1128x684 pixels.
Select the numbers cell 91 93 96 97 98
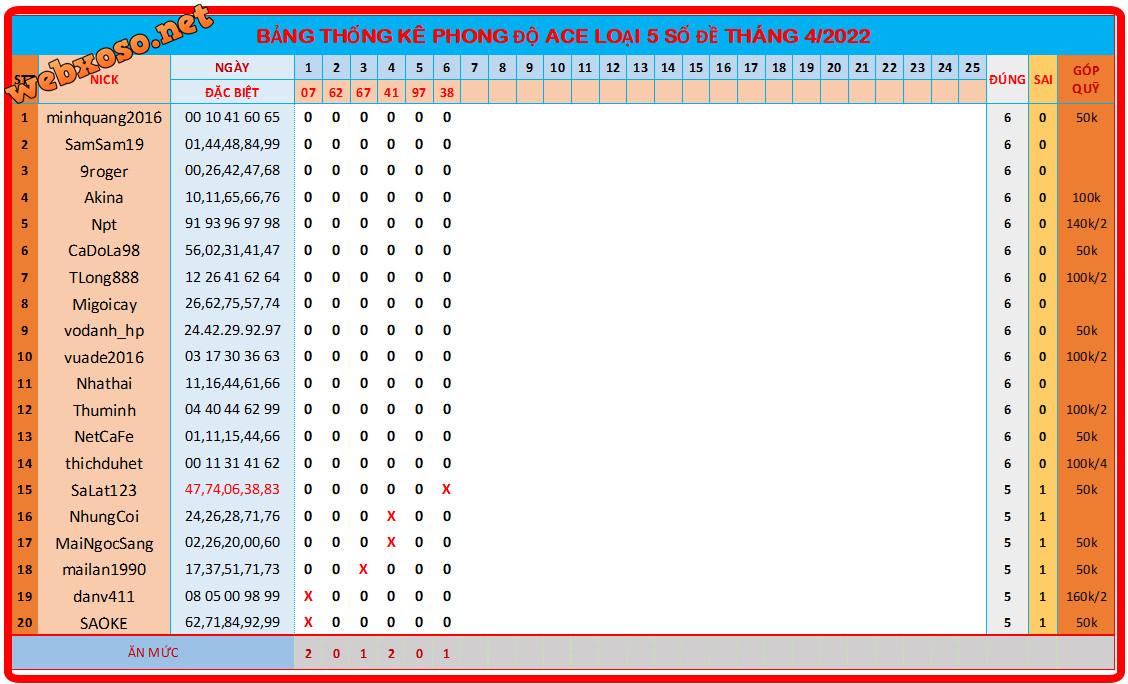232,224
